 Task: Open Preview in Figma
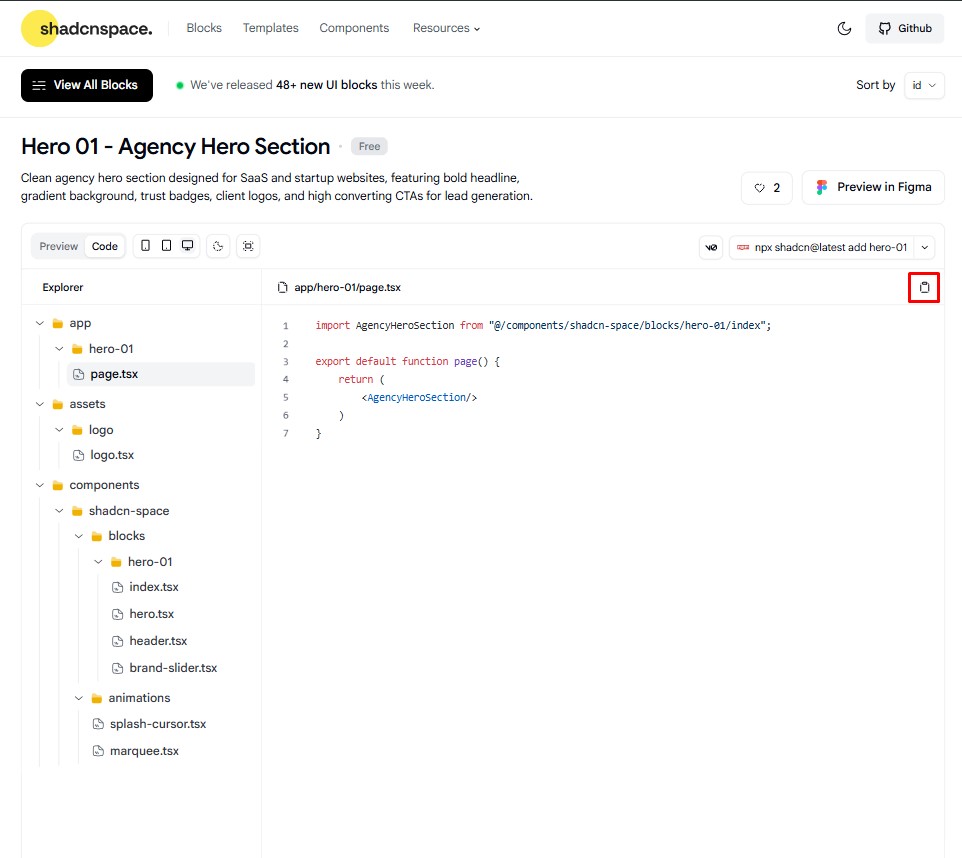[x=873, y=187]
